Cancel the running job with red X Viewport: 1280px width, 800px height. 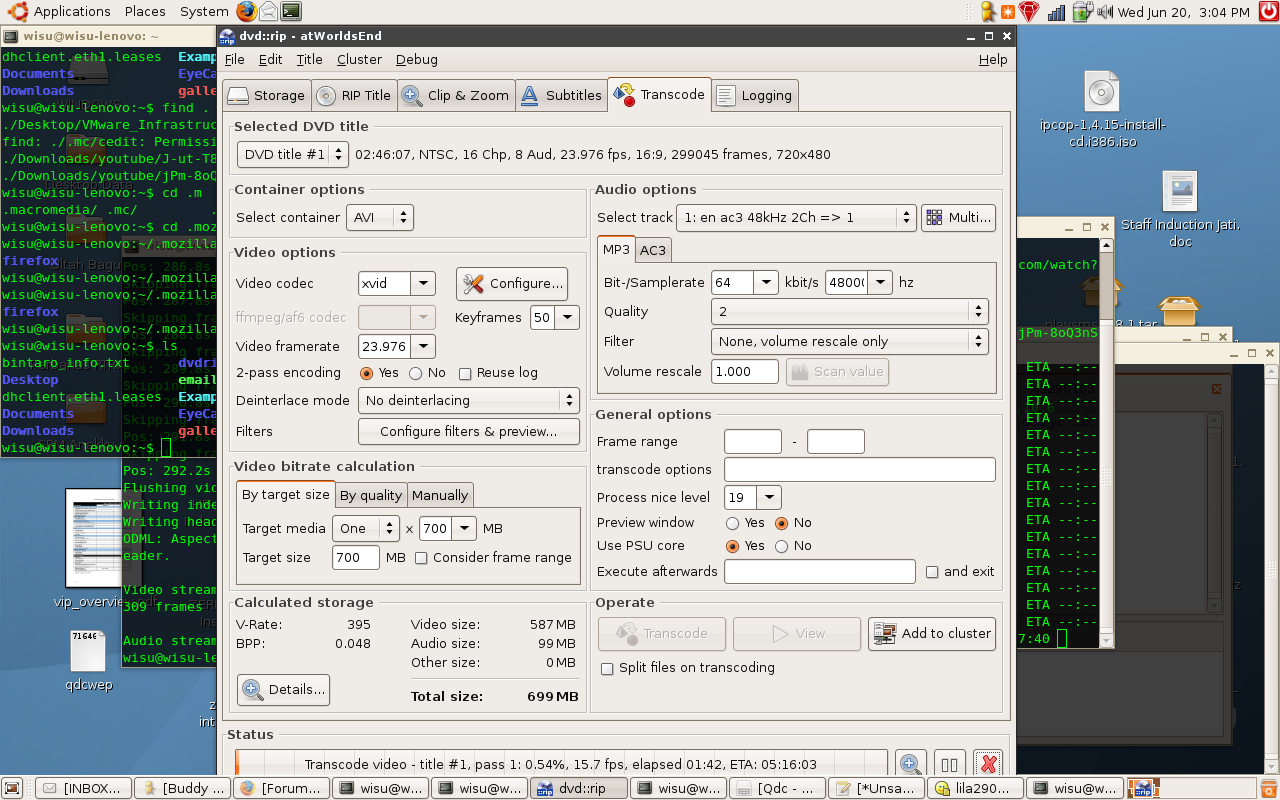988,764
